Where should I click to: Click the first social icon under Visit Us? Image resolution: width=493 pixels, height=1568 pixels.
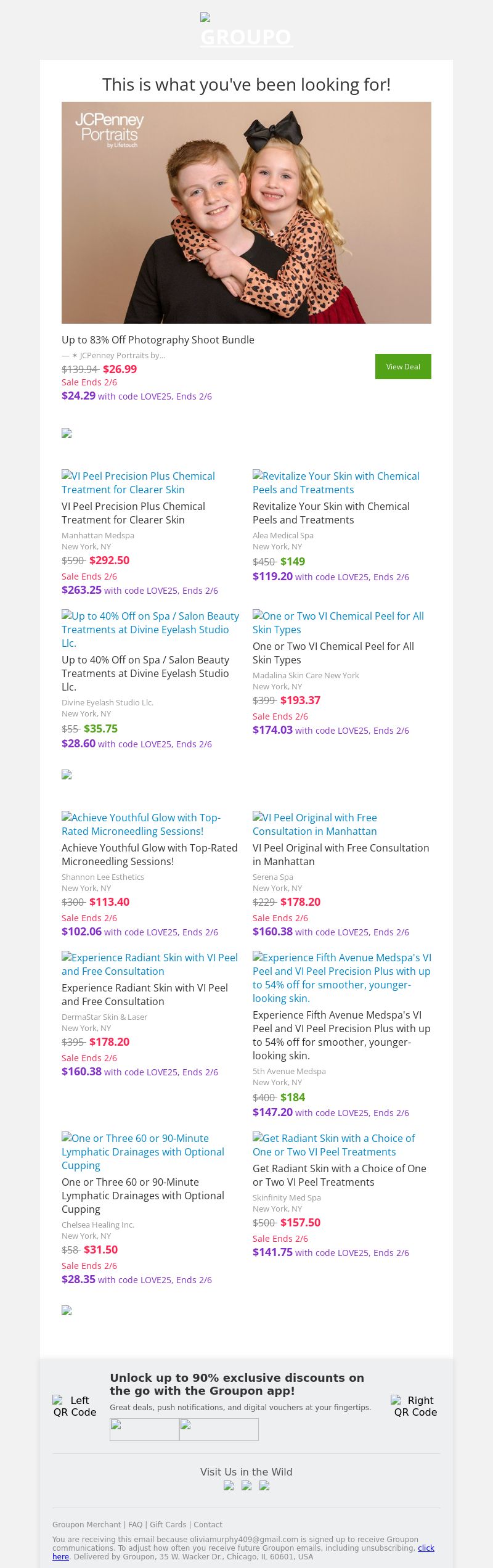(229, 1485)
